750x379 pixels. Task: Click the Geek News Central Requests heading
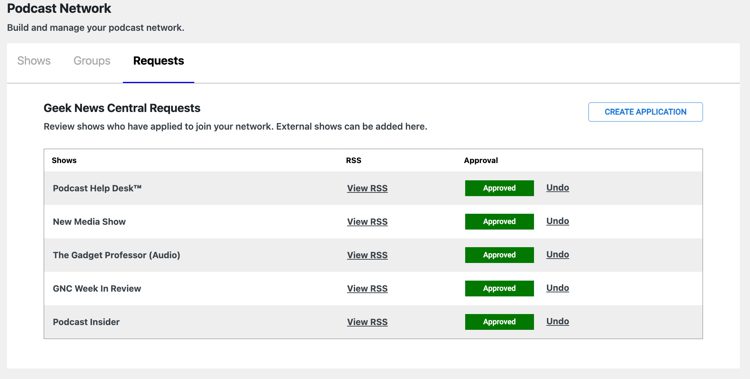point(122,108)
